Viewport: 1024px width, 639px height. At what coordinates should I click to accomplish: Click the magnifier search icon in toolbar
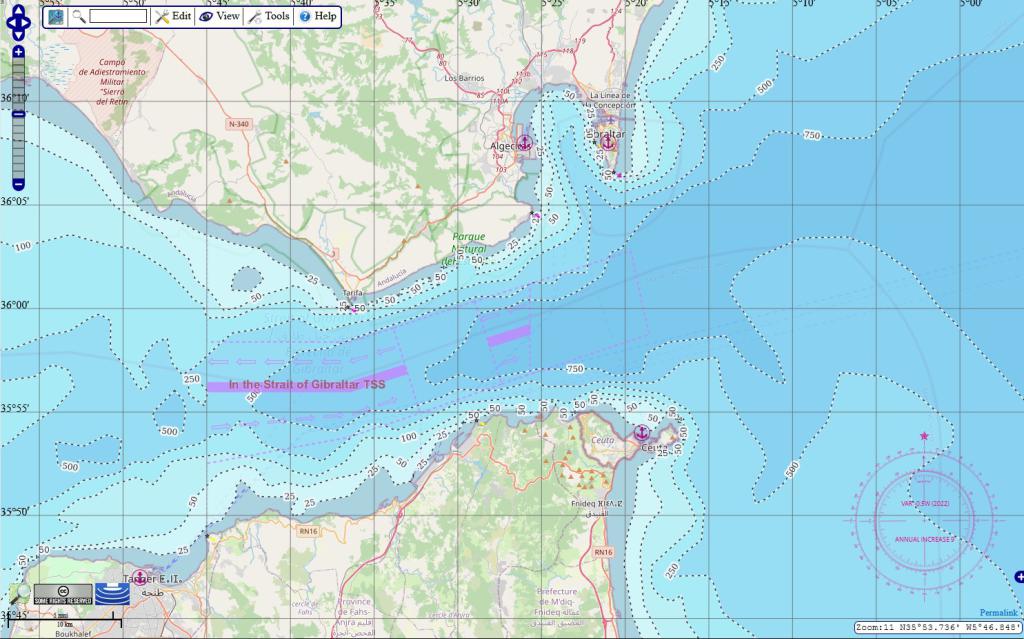tap(79, 17)
